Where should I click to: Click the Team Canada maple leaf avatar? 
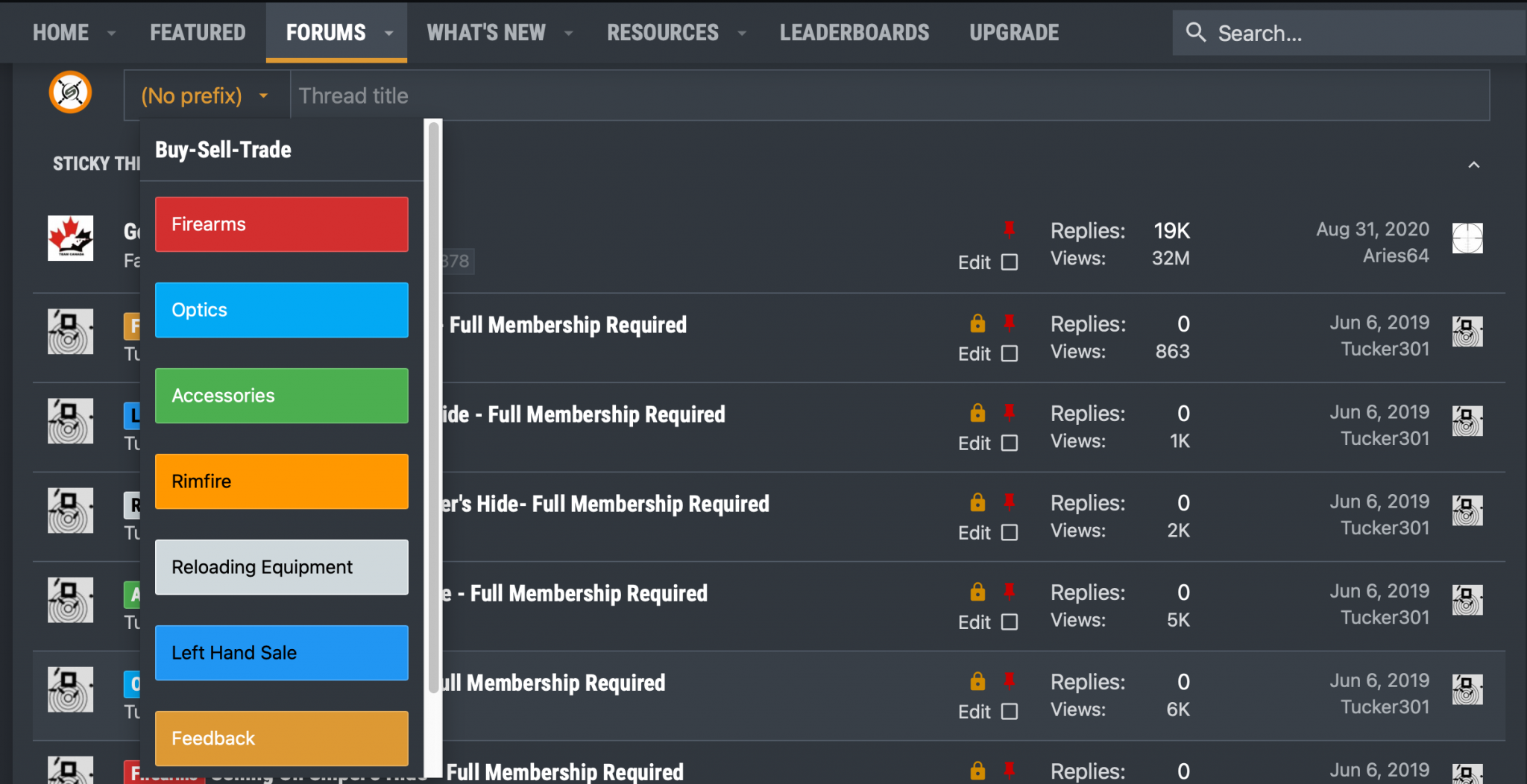(x=70, y=238)
